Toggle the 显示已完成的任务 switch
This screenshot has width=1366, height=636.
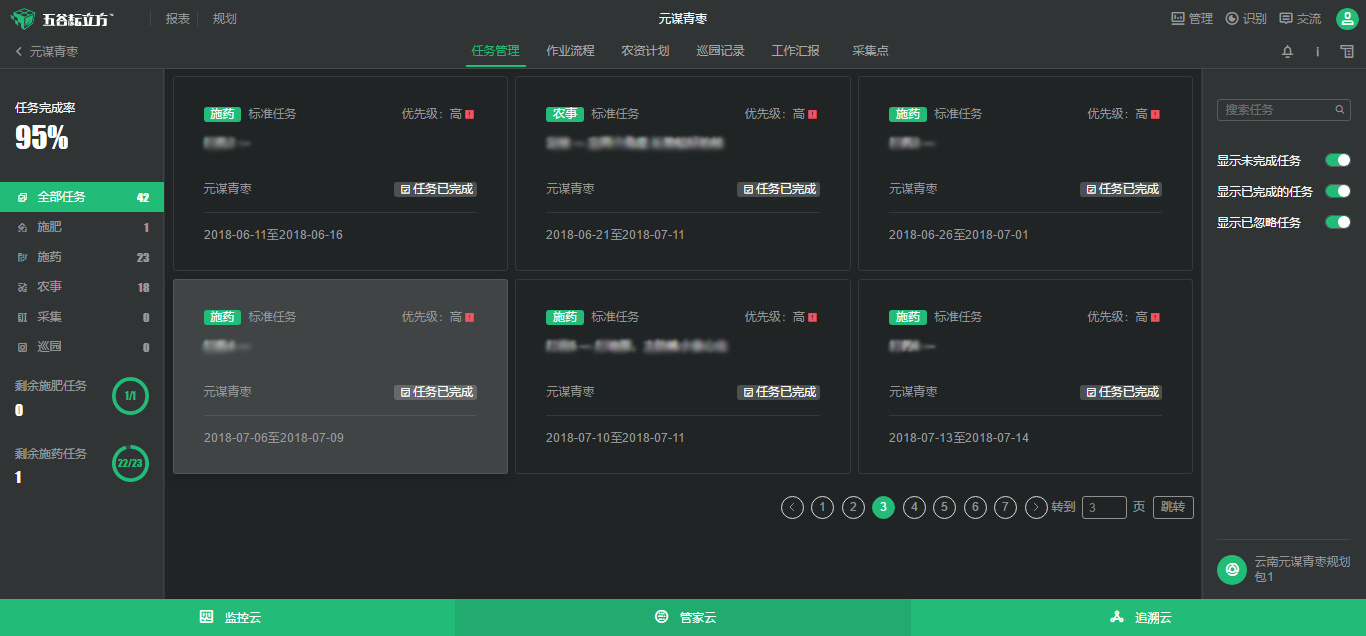1337,191
